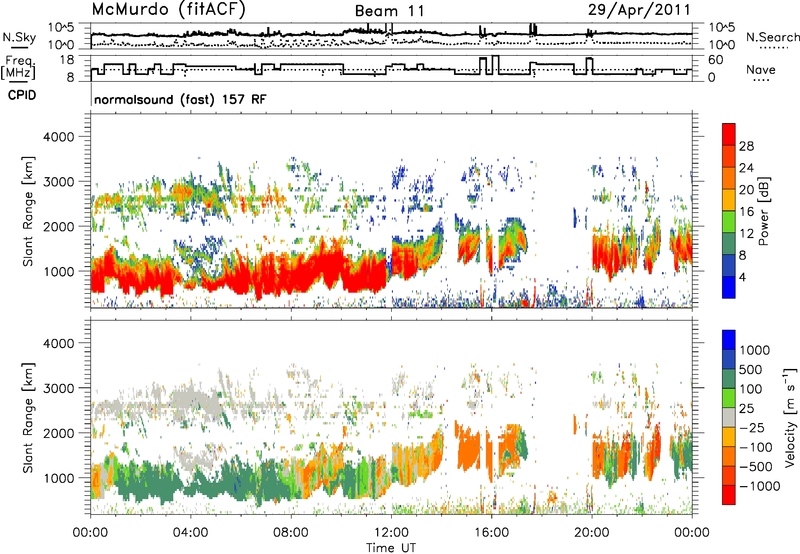Click the '08:00' time axis tick label
This screenshot has width=800, height=554.
click(291, 533)
